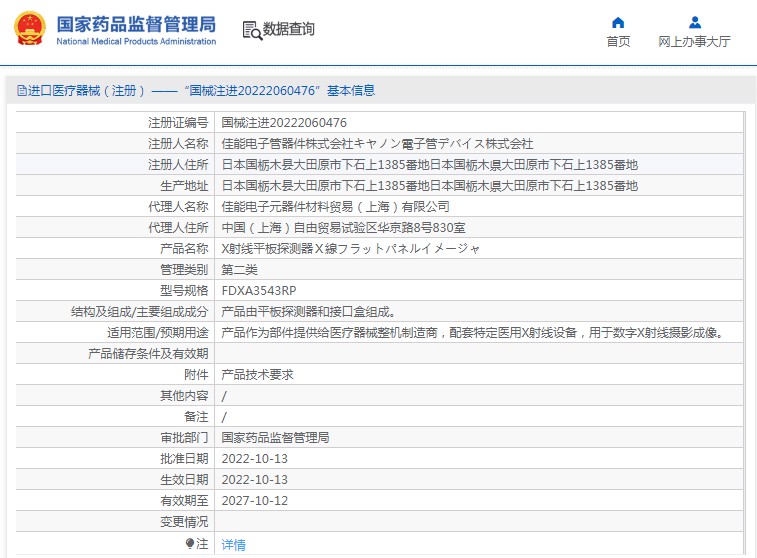757x558 pixels.
Task: Click the document icon before 进口医疗器械
Action: coord(22,90)
